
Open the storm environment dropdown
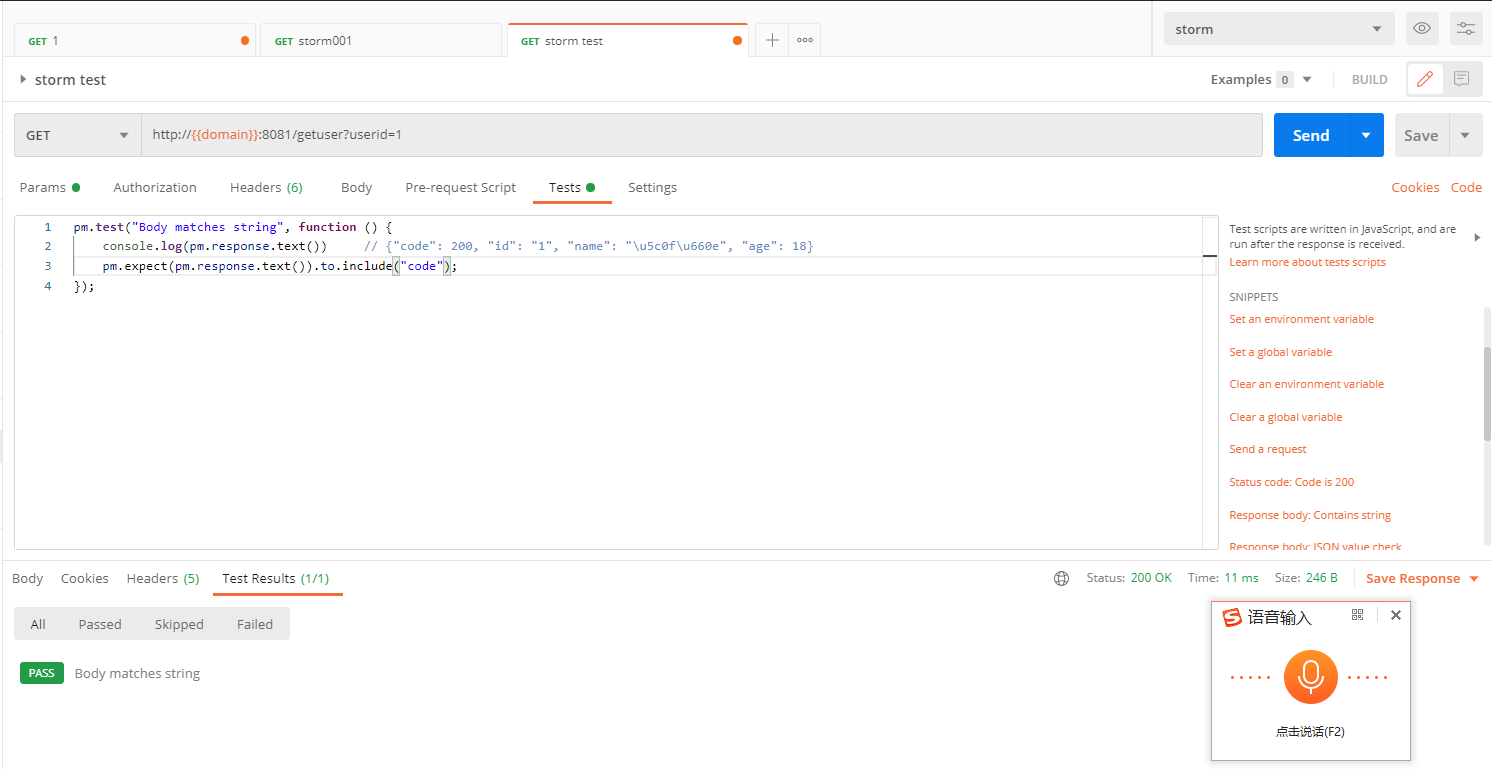[1279, 29]
